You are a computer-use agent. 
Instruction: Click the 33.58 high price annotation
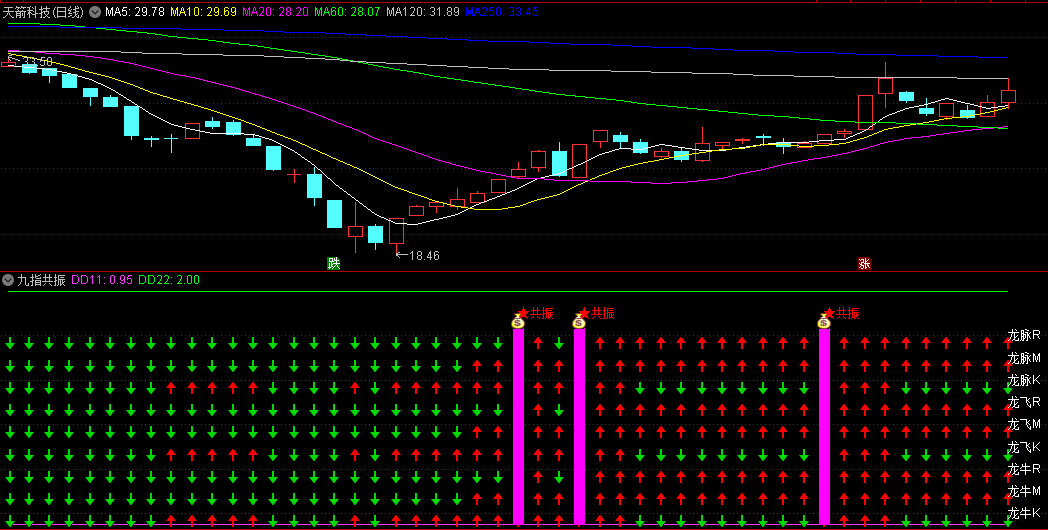37,61
